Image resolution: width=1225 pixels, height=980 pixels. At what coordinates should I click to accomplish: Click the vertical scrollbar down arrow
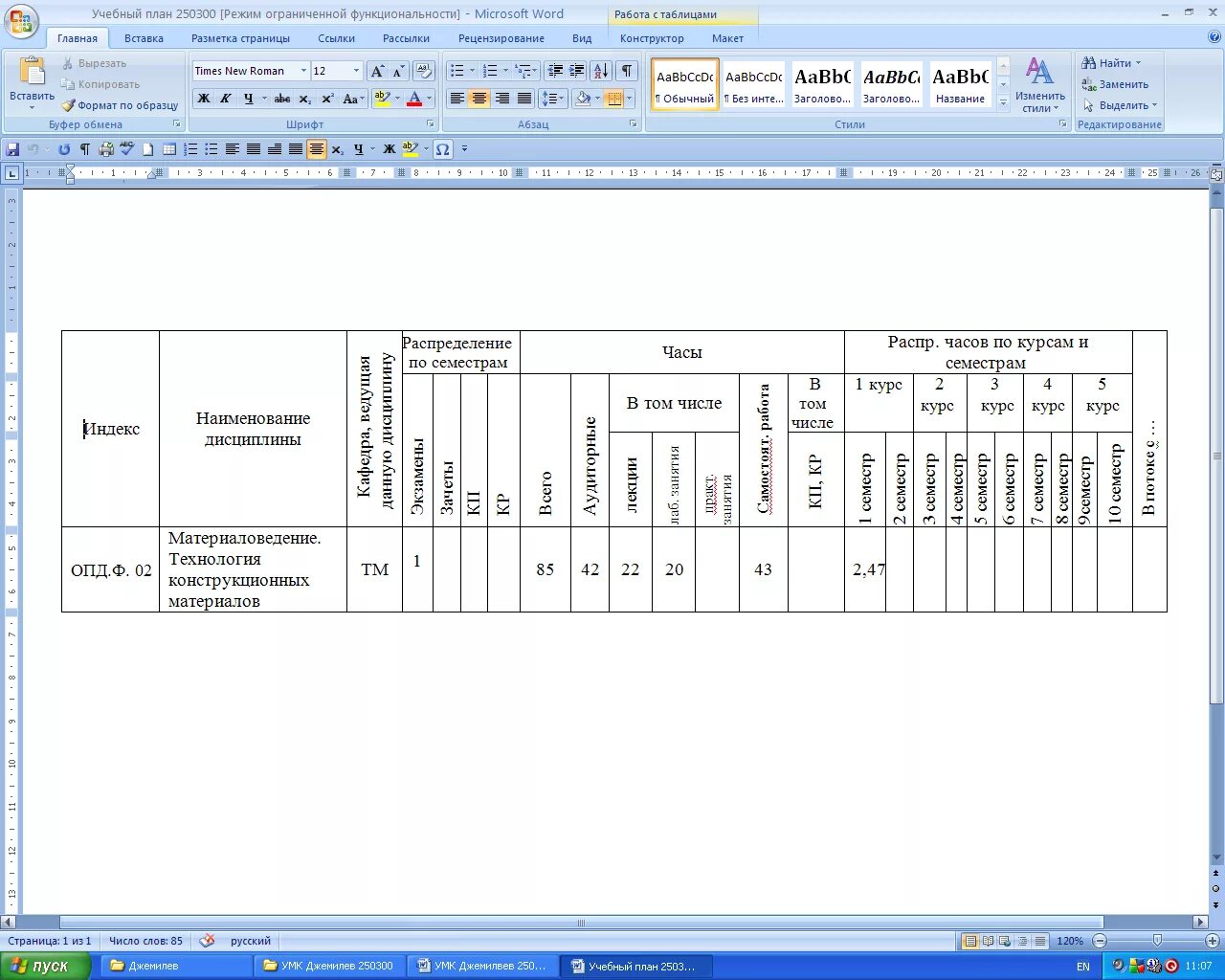click(1216, 858)
